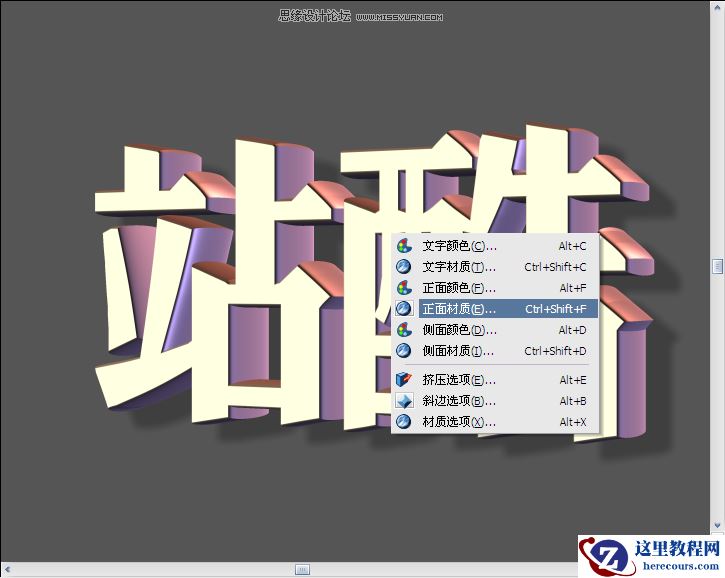Choose 文字材质(T) from context menu

point(495,267)
